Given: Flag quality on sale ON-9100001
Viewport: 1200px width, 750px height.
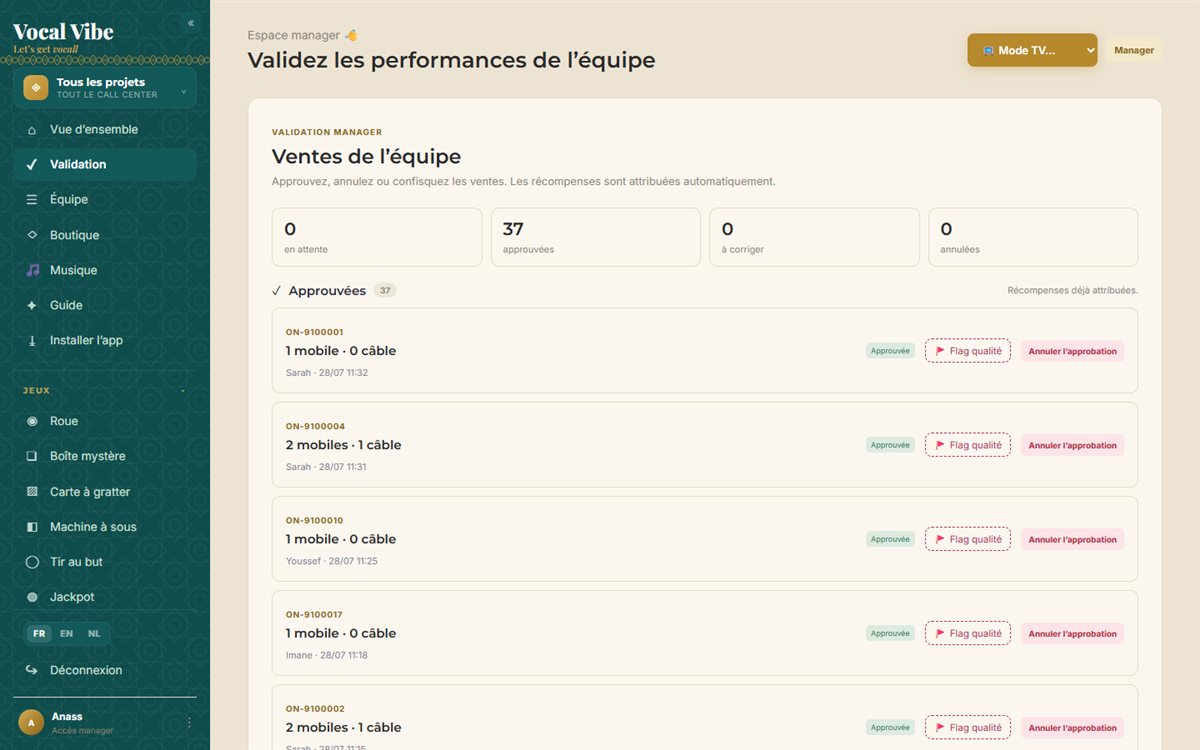Looking at the screenshot, I should click(968, 351).
